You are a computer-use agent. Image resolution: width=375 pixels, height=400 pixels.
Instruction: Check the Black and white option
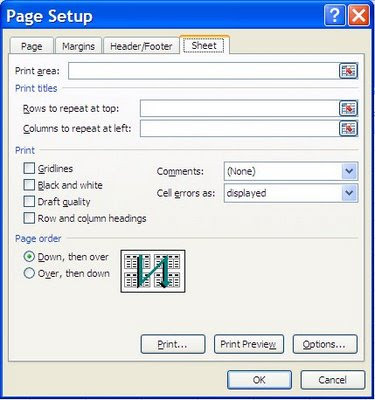point(29,185)
